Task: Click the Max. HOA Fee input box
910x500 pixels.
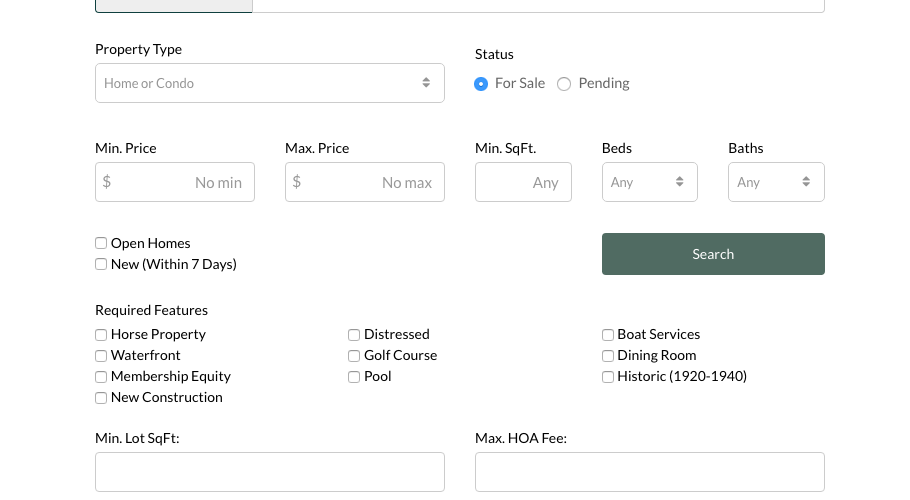Action: (x=649, y=472)
